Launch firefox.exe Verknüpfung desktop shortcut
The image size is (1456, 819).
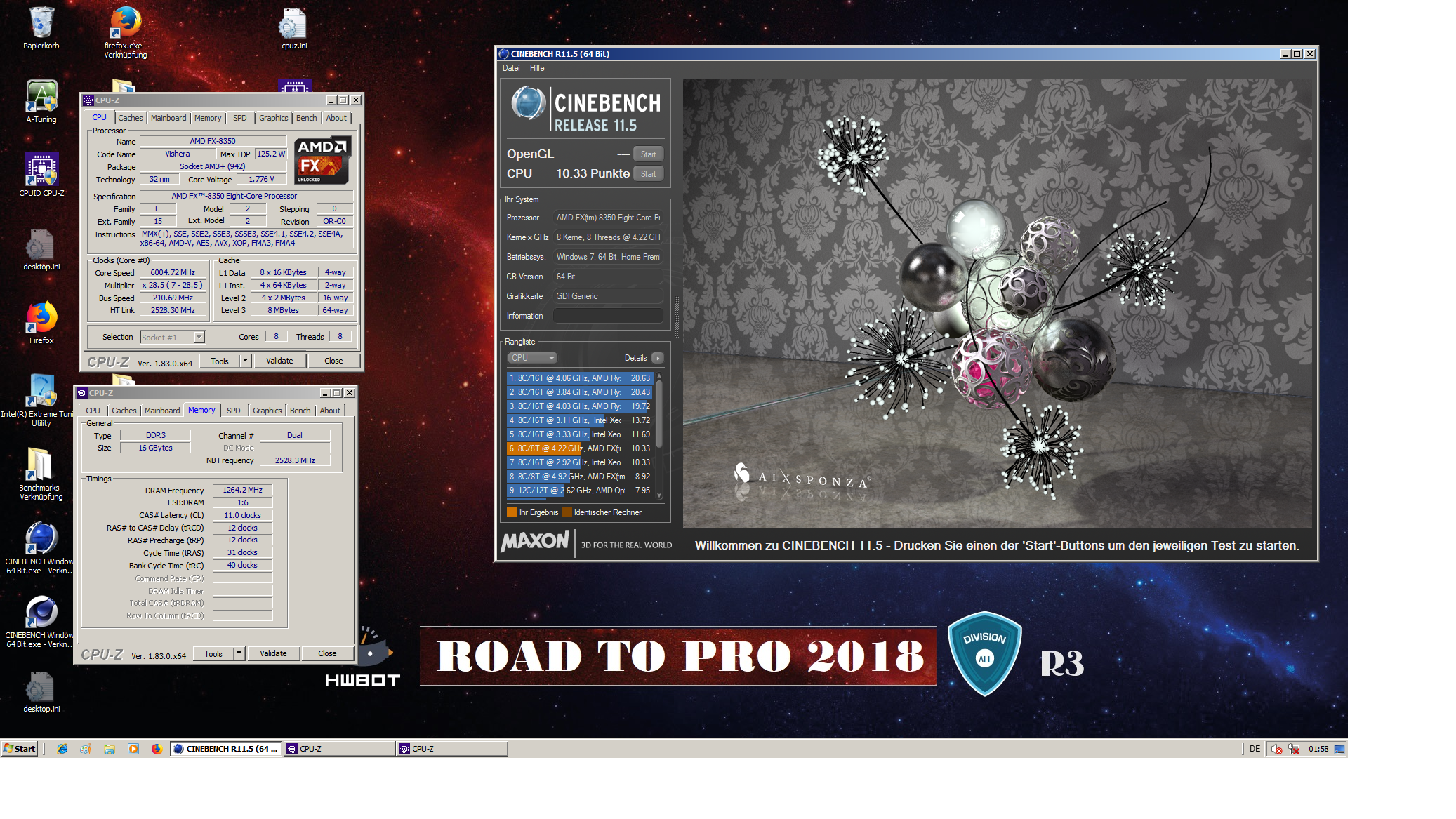[x=126, y=32]
